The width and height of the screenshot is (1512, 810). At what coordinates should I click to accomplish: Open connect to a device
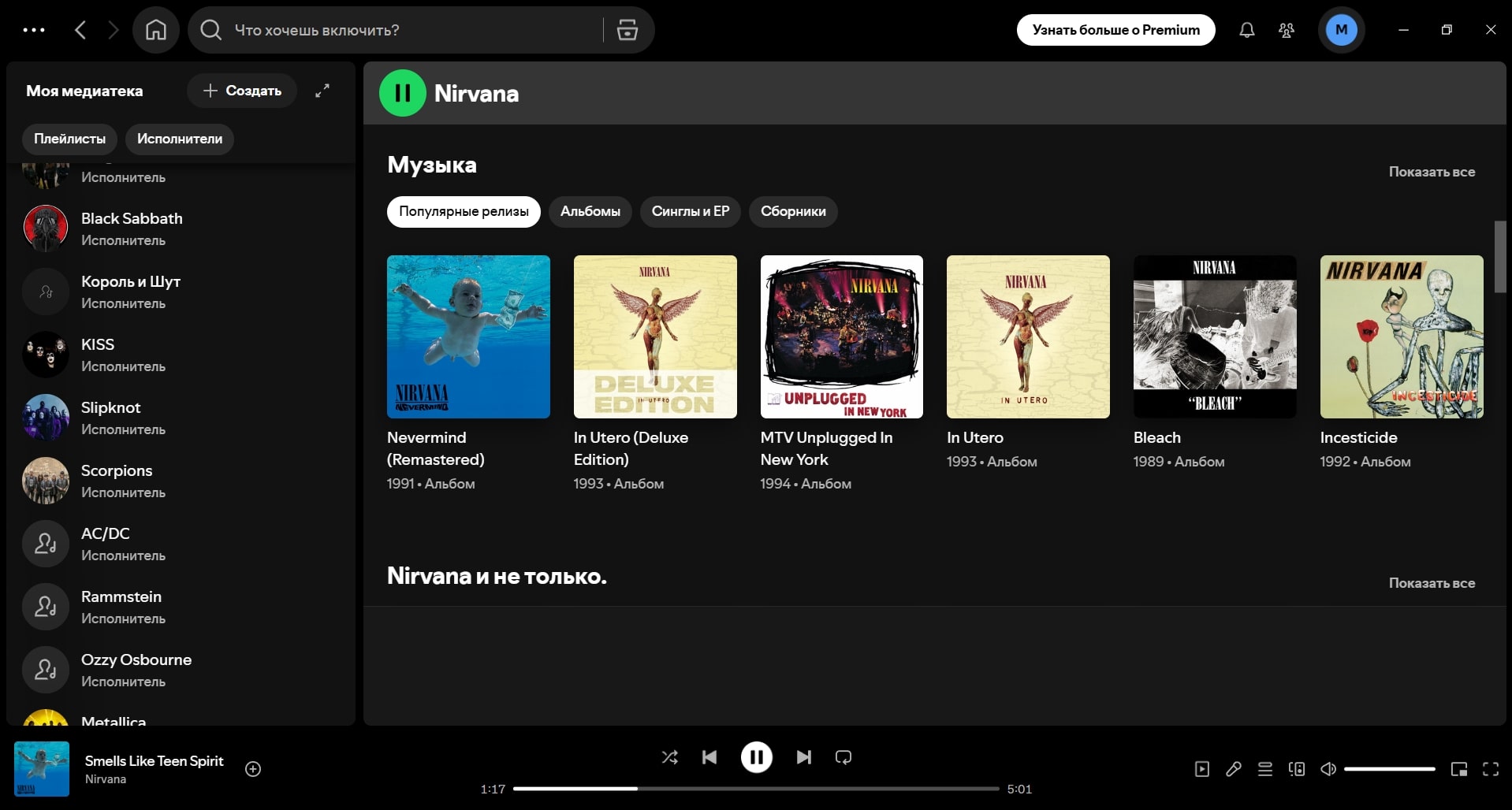coord(1297,769)
